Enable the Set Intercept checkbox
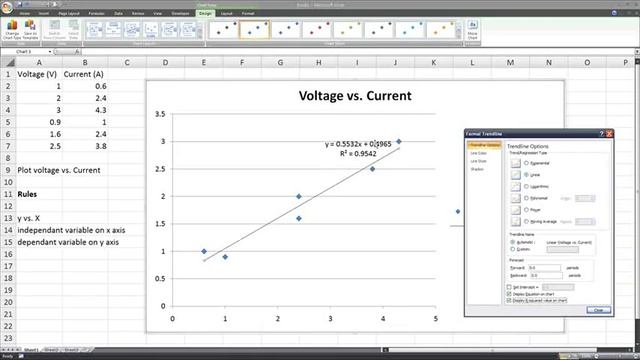The height and width of the screenshot is (360, 640). pos(509,287)
